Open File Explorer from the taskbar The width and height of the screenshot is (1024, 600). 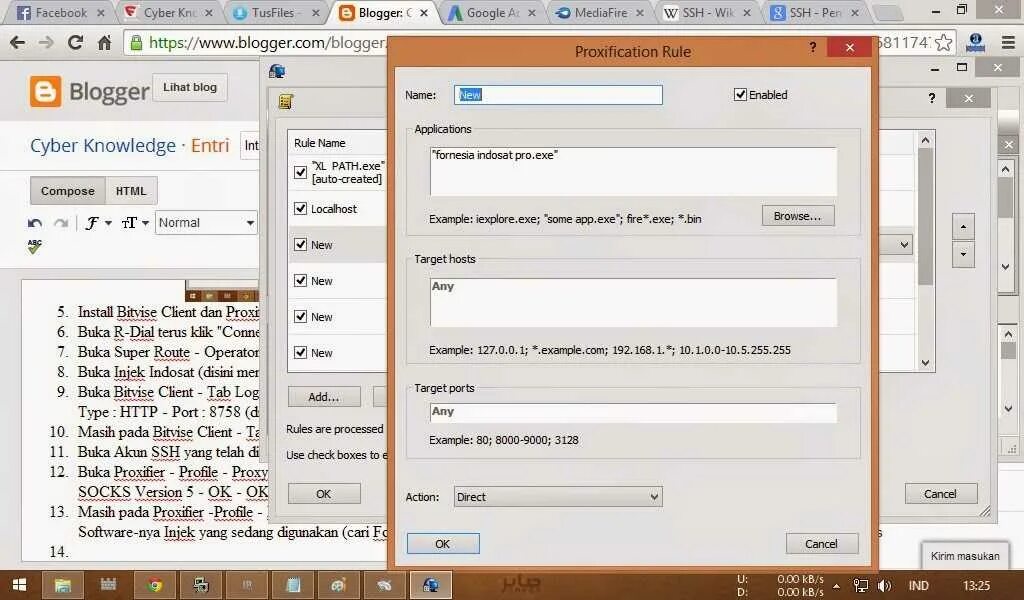tap(63, 585)
